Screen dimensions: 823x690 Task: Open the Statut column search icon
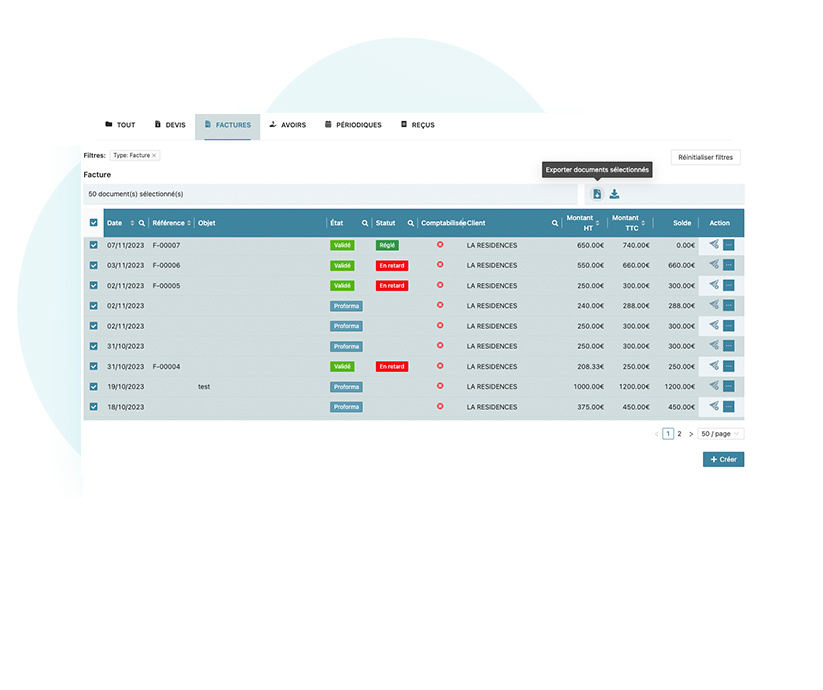click(x=410, y=223)
